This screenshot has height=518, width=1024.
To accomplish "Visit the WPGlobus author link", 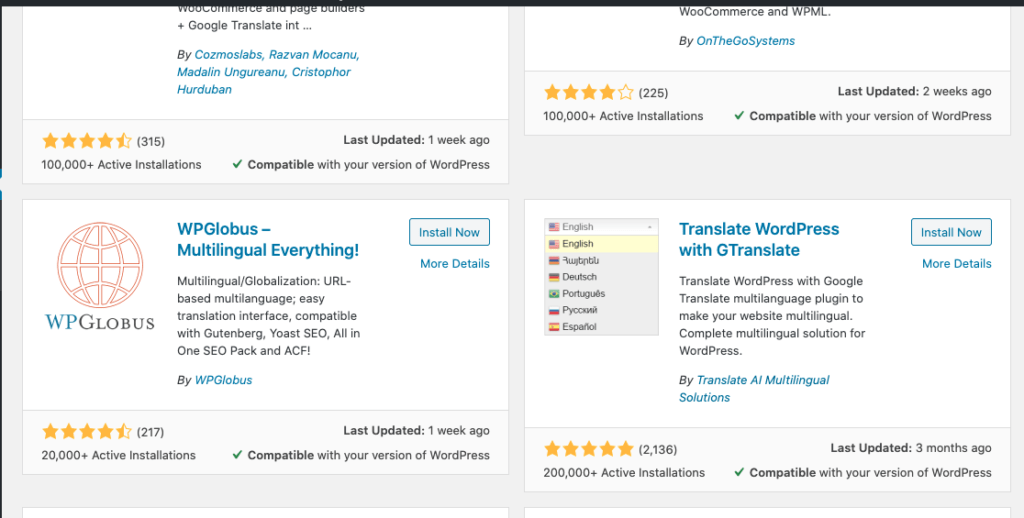I will pyautogui.click(x=223, y=380).
